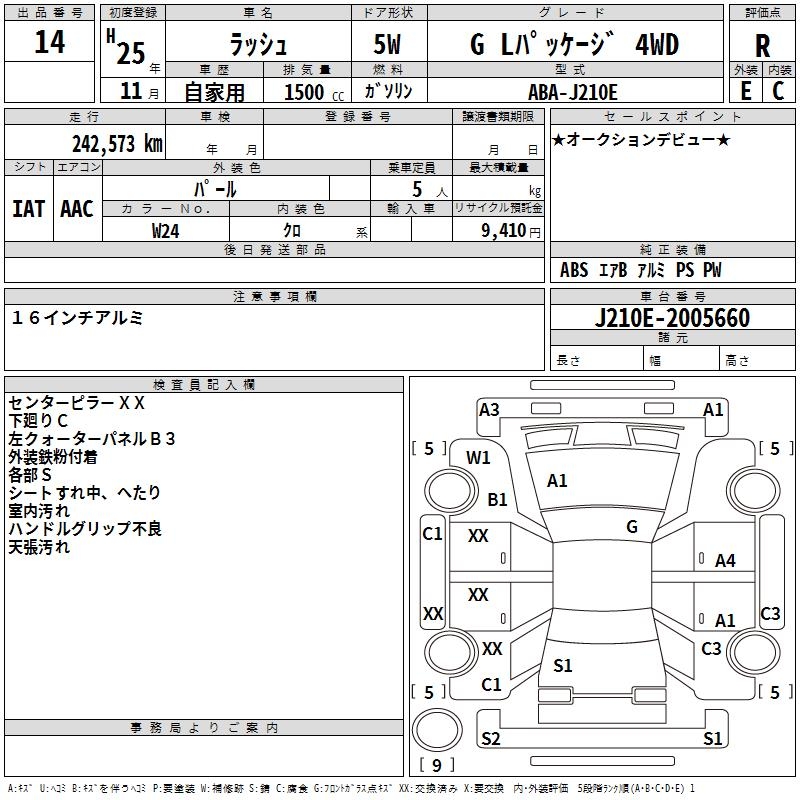Click the door type 5W value
Viewport: 800px width, 800px height.
(387, 44)
